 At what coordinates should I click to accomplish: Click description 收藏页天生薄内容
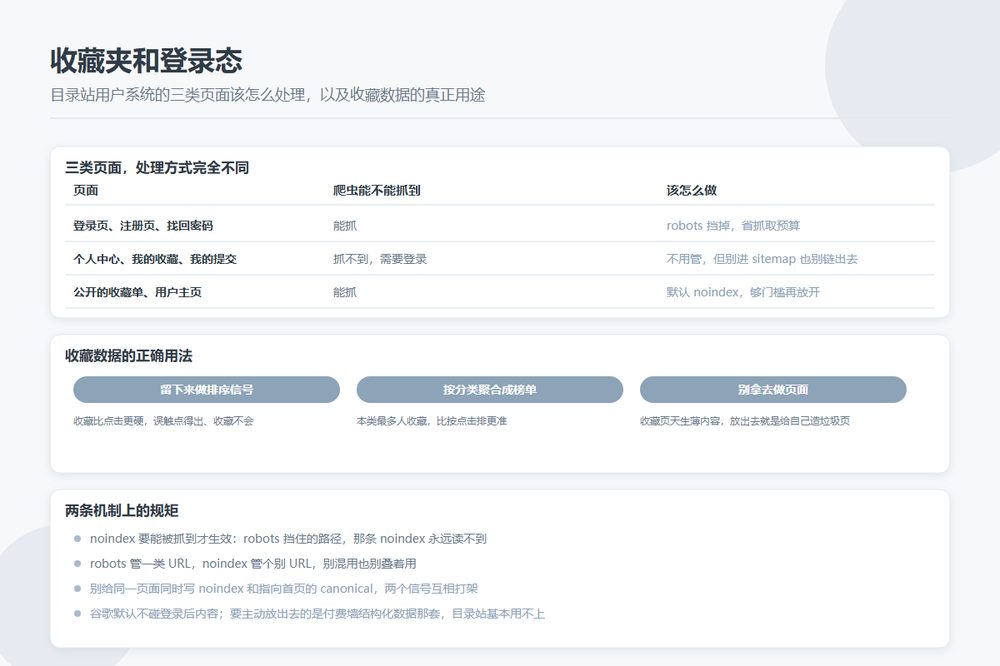pyautogui.click(x=745, y=421)
